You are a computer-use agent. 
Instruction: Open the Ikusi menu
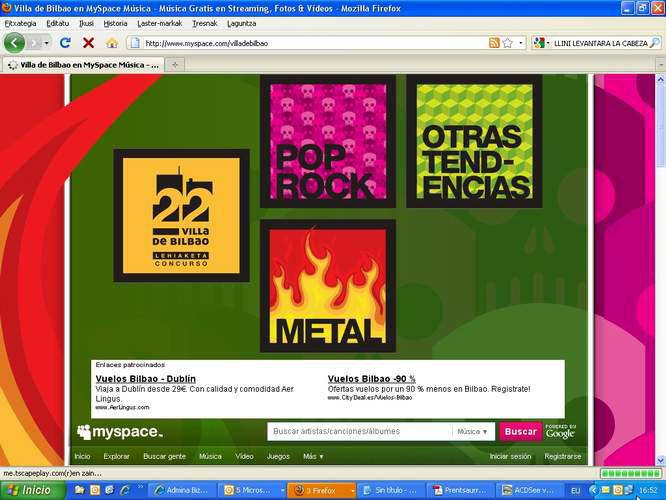pyautogui.click(x=87, y=23)
